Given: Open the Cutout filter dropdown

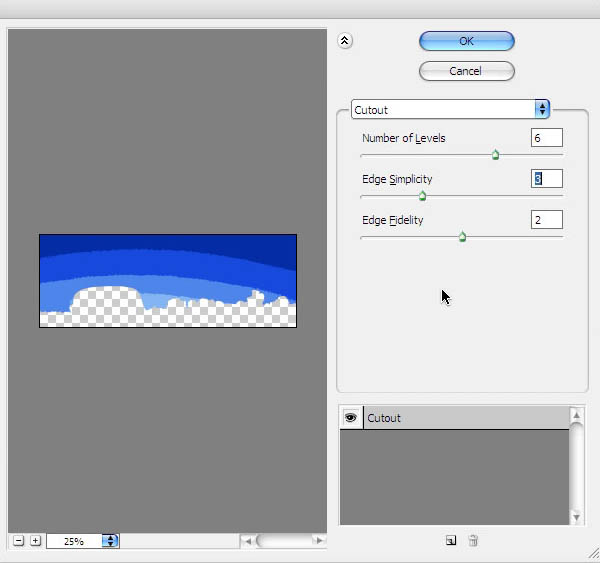Looking at the screenshot, I should [450, 109].
